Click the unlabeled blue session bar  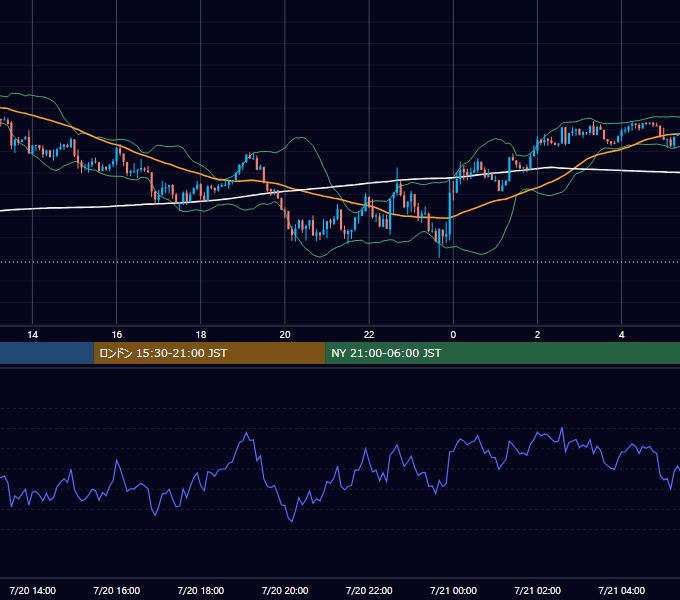click(47, 353)
